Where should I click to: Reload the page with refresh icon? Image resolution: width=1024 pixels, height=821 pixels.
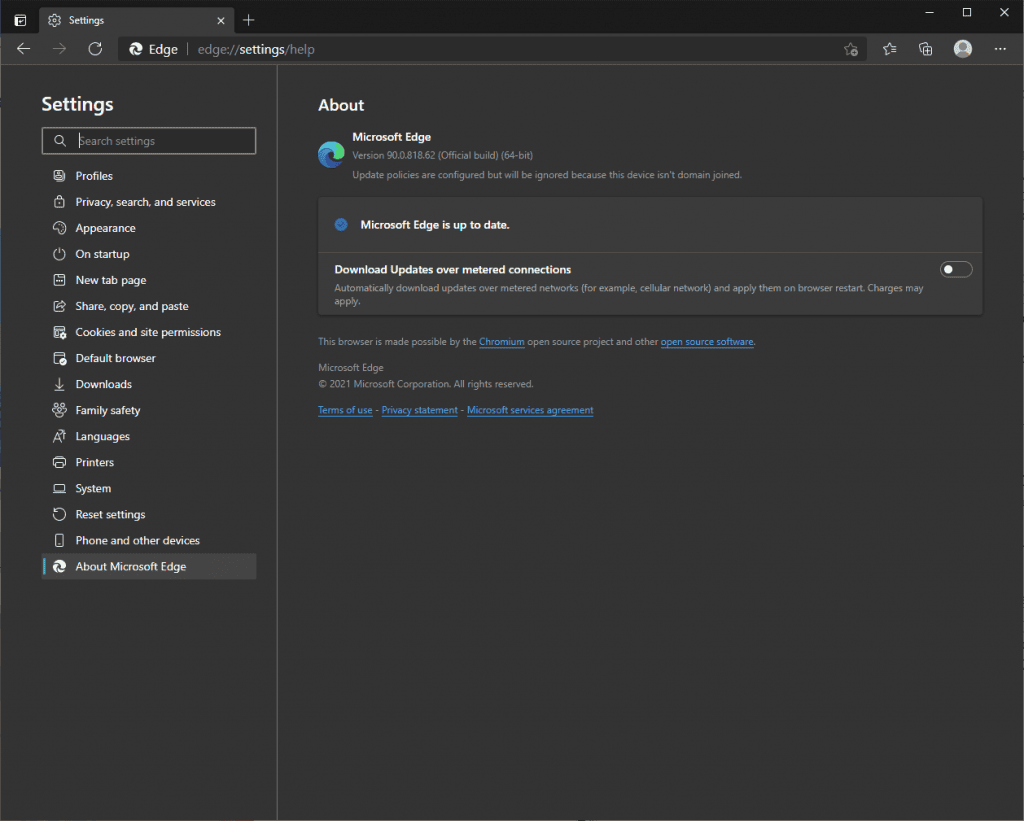(95, 49)
